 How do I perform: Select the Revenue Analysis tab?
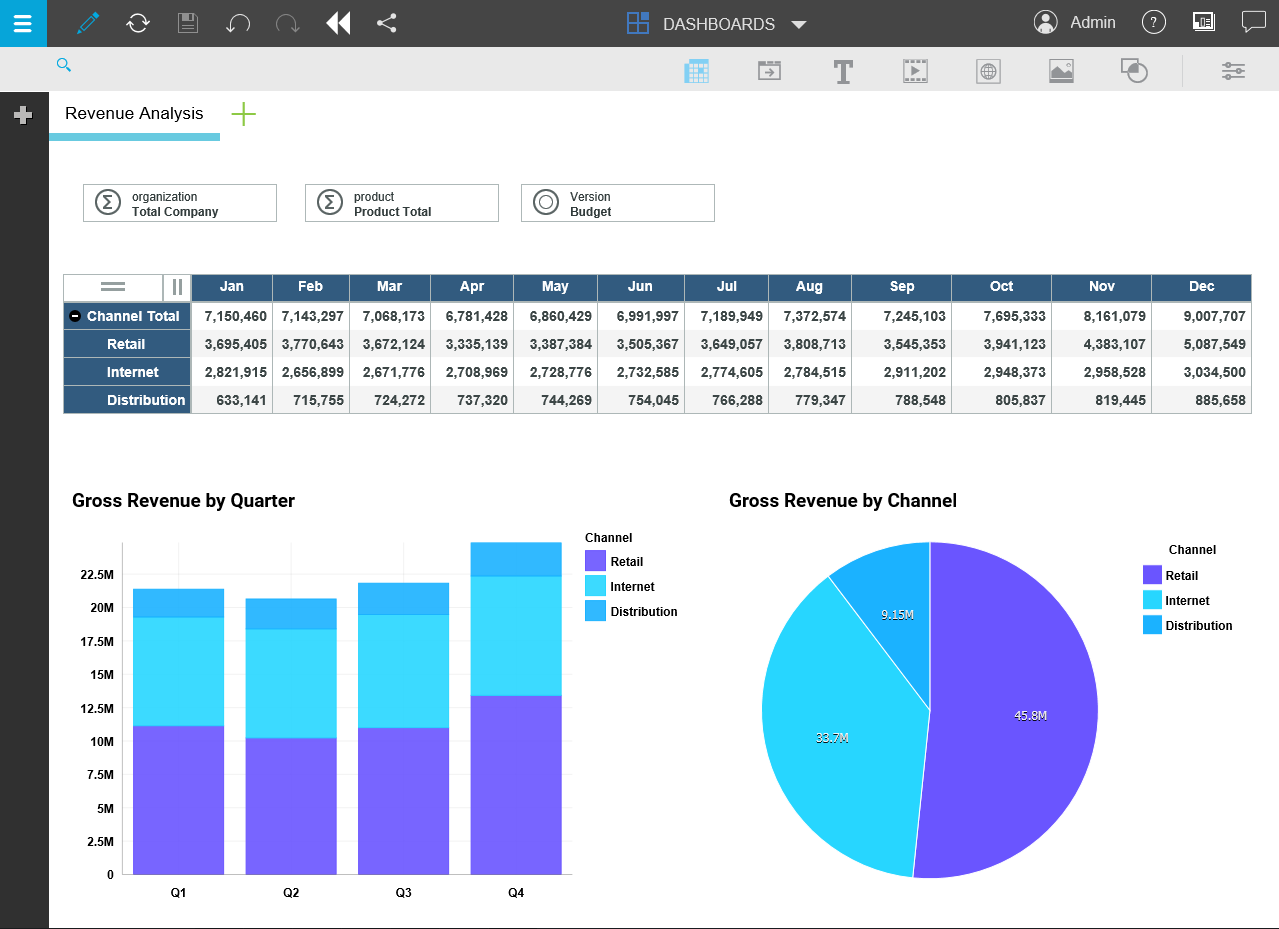[x=134, y=114]
